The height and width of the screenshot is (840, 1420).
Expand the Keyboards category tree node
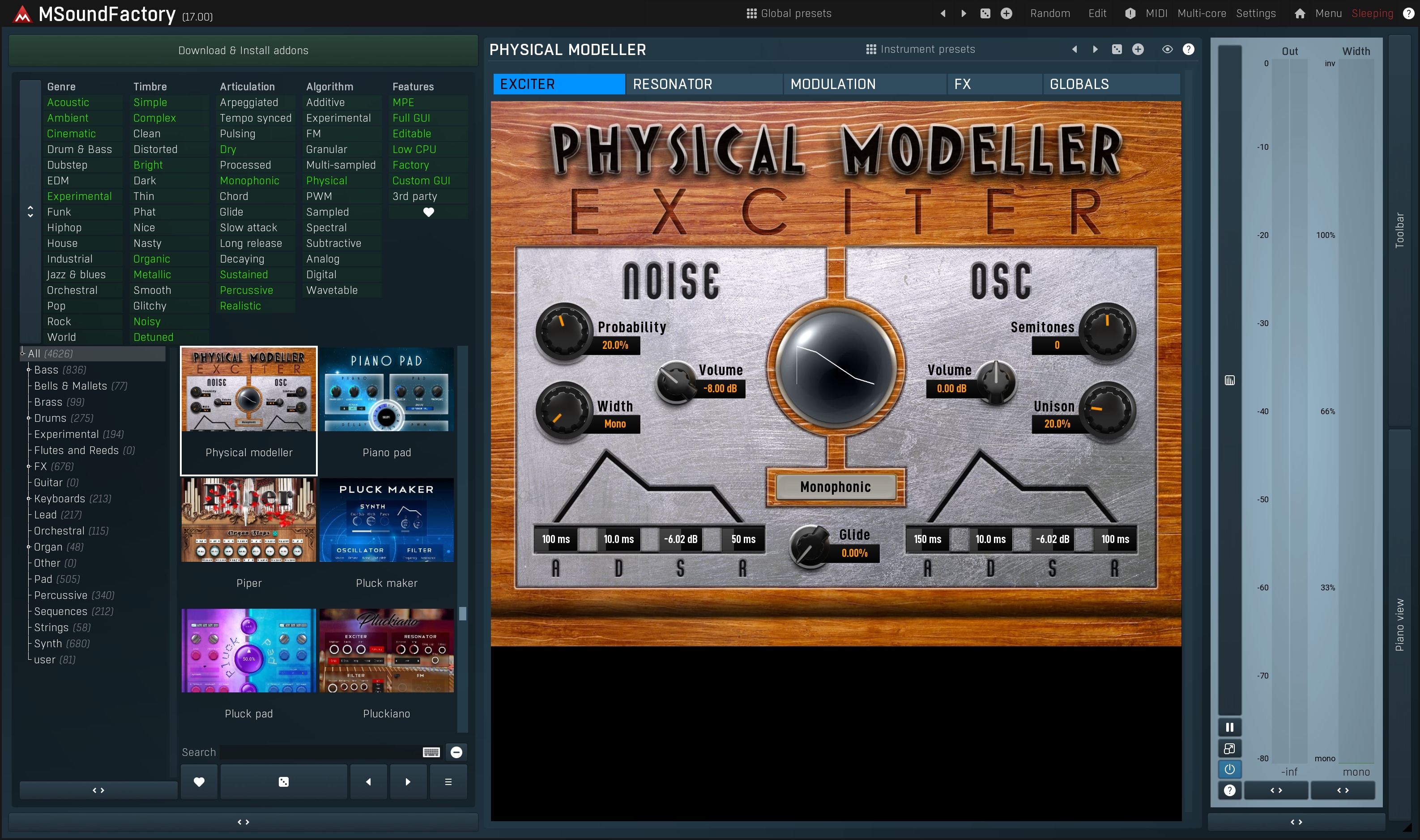pyautogui.click(x=28, y=499)
